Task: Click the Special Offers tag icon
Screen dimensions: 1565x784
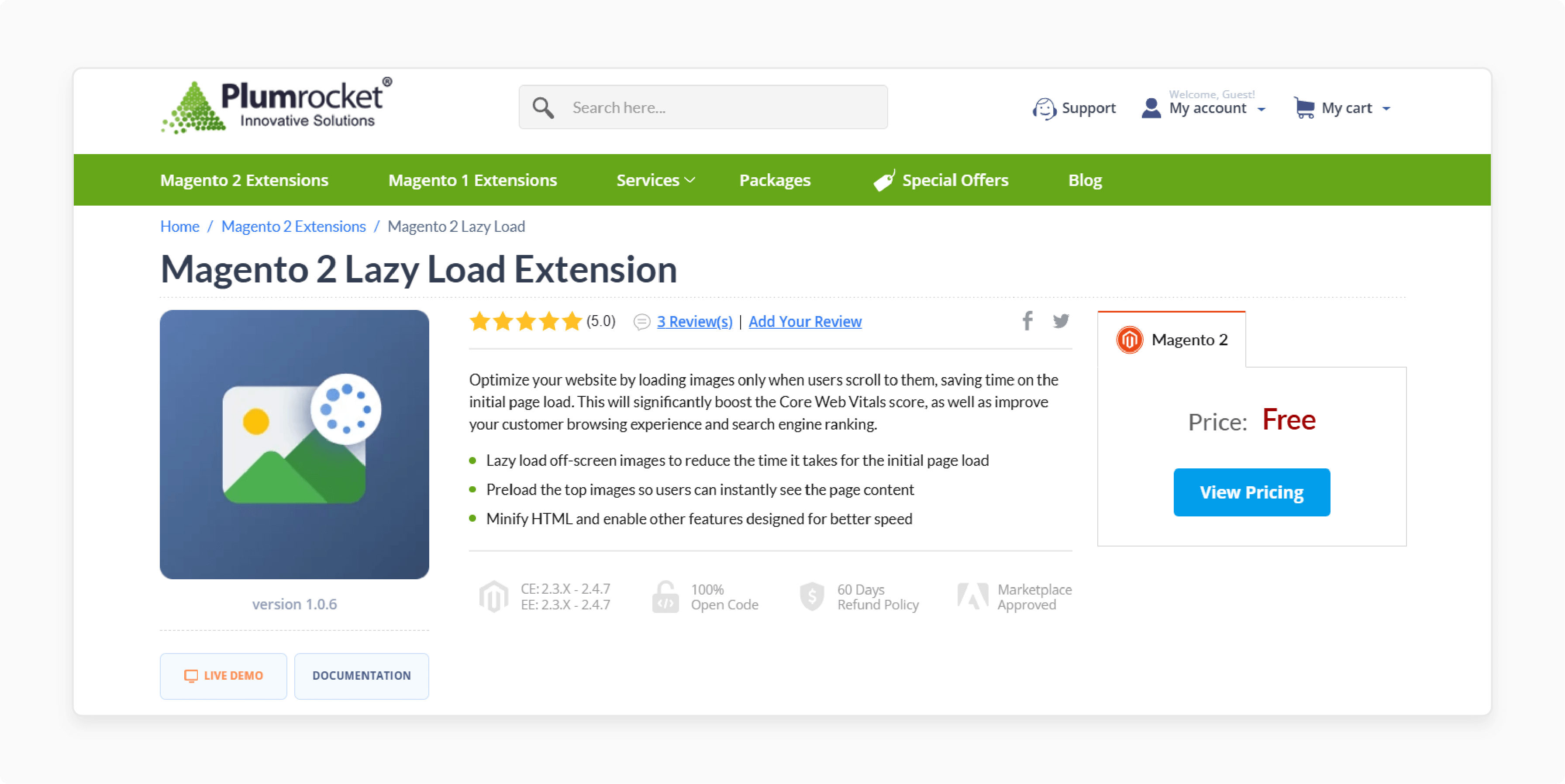Action: (884, 180)
